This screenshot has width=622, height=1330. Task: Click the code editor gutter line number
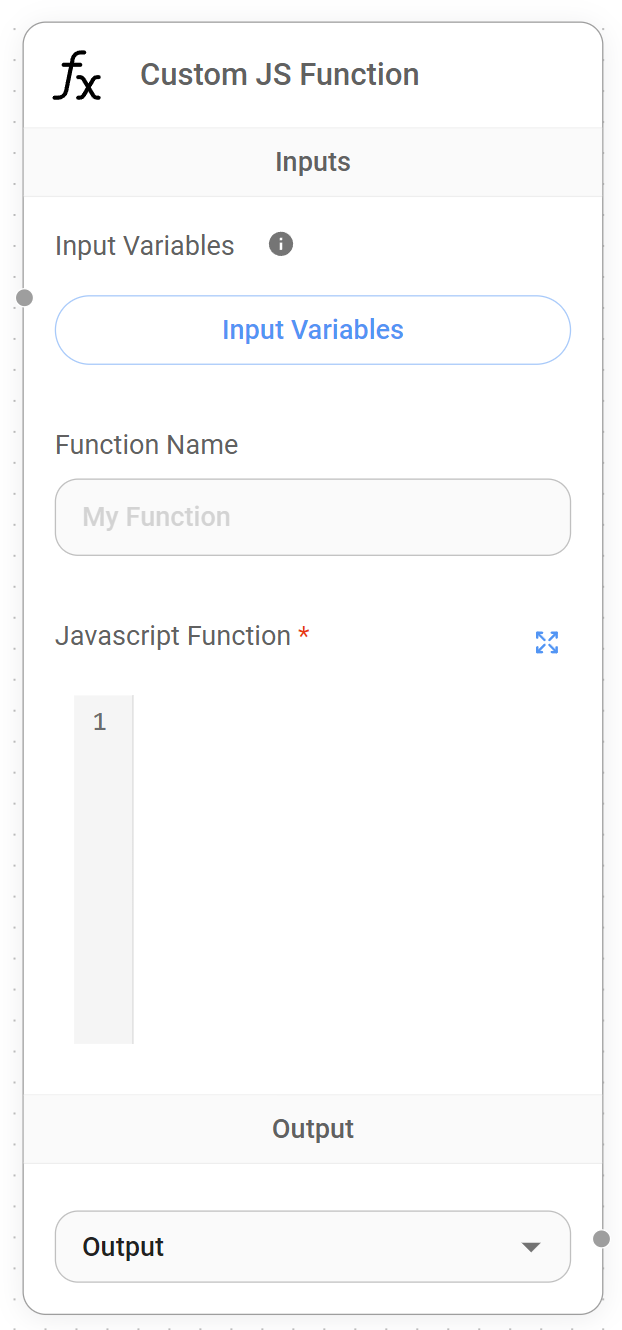click(100, 721)
